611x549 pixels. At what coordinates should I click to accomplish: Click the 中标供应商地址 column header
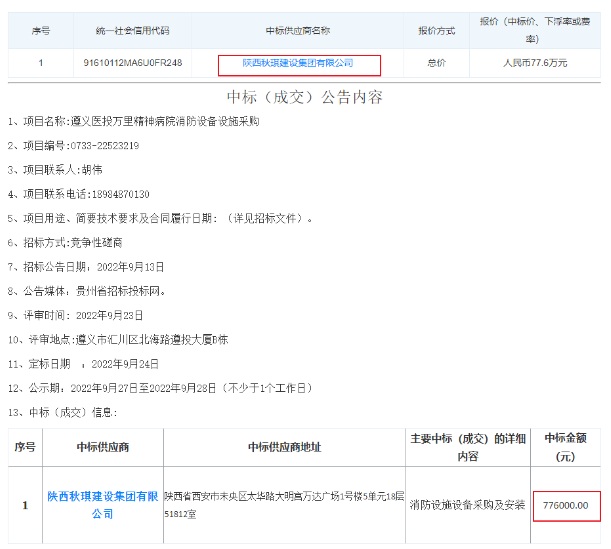[284, 446]
